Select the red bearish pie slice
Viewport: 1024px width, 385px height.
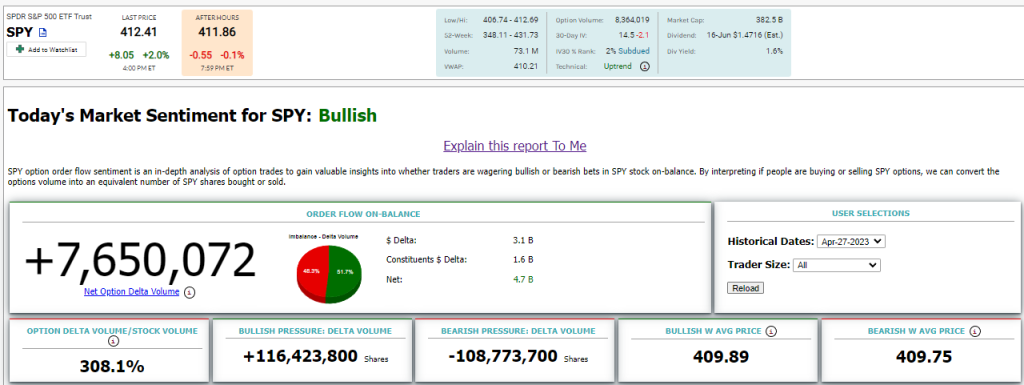311,271
